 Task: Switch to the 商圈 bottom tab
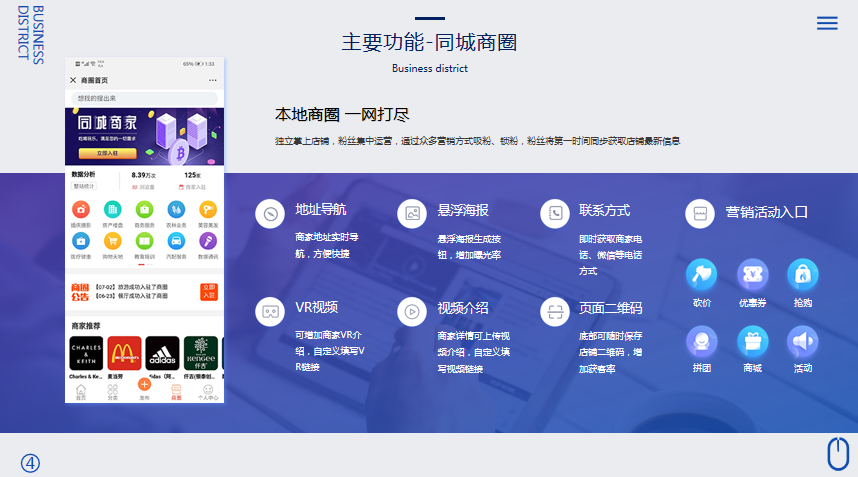point(176,392)
